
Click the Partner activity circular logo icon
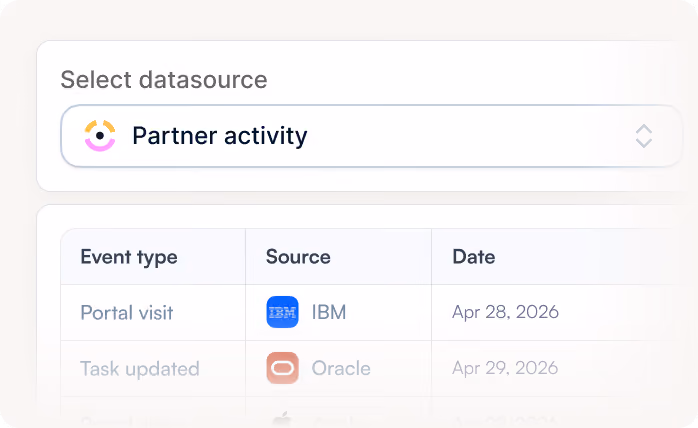pos(100,135)
